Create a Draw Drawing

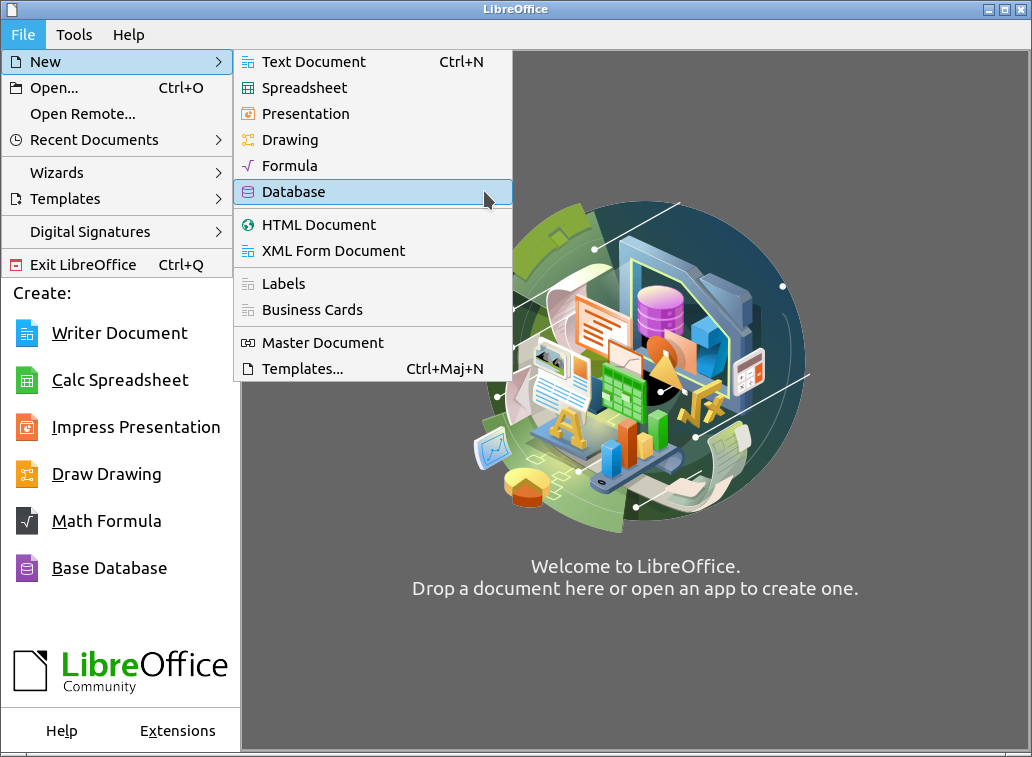(107, 474)
